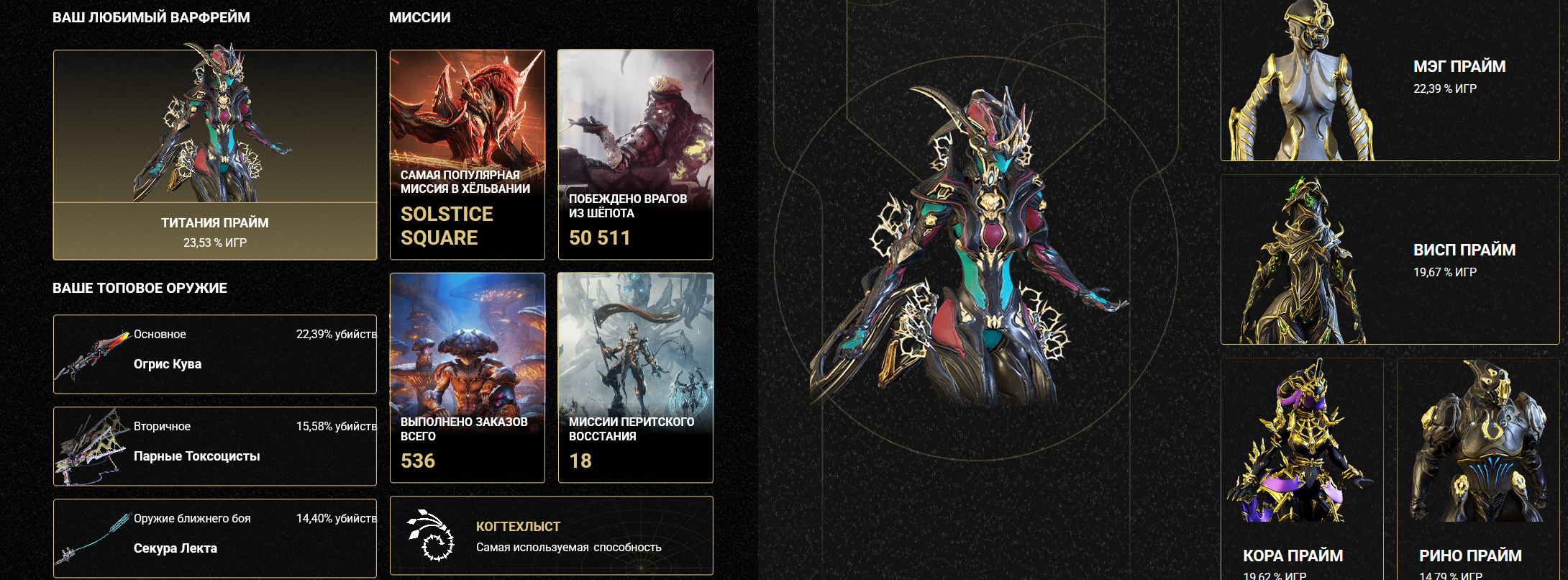Click the Висп Прайм title text
Screen dimensions: 1568x580
tap(1464, 250)
